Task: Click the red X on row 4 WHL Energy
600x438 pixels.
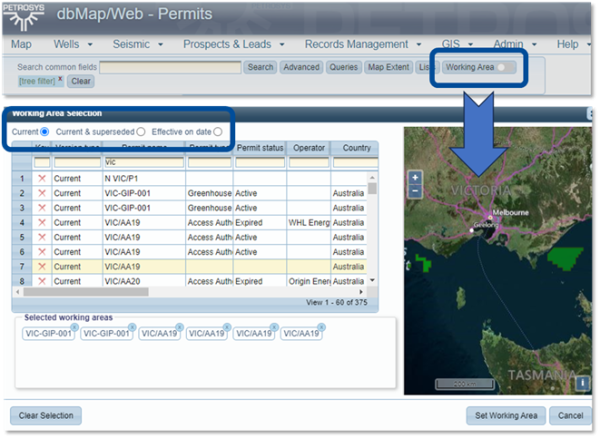Action: pos(42,223)
